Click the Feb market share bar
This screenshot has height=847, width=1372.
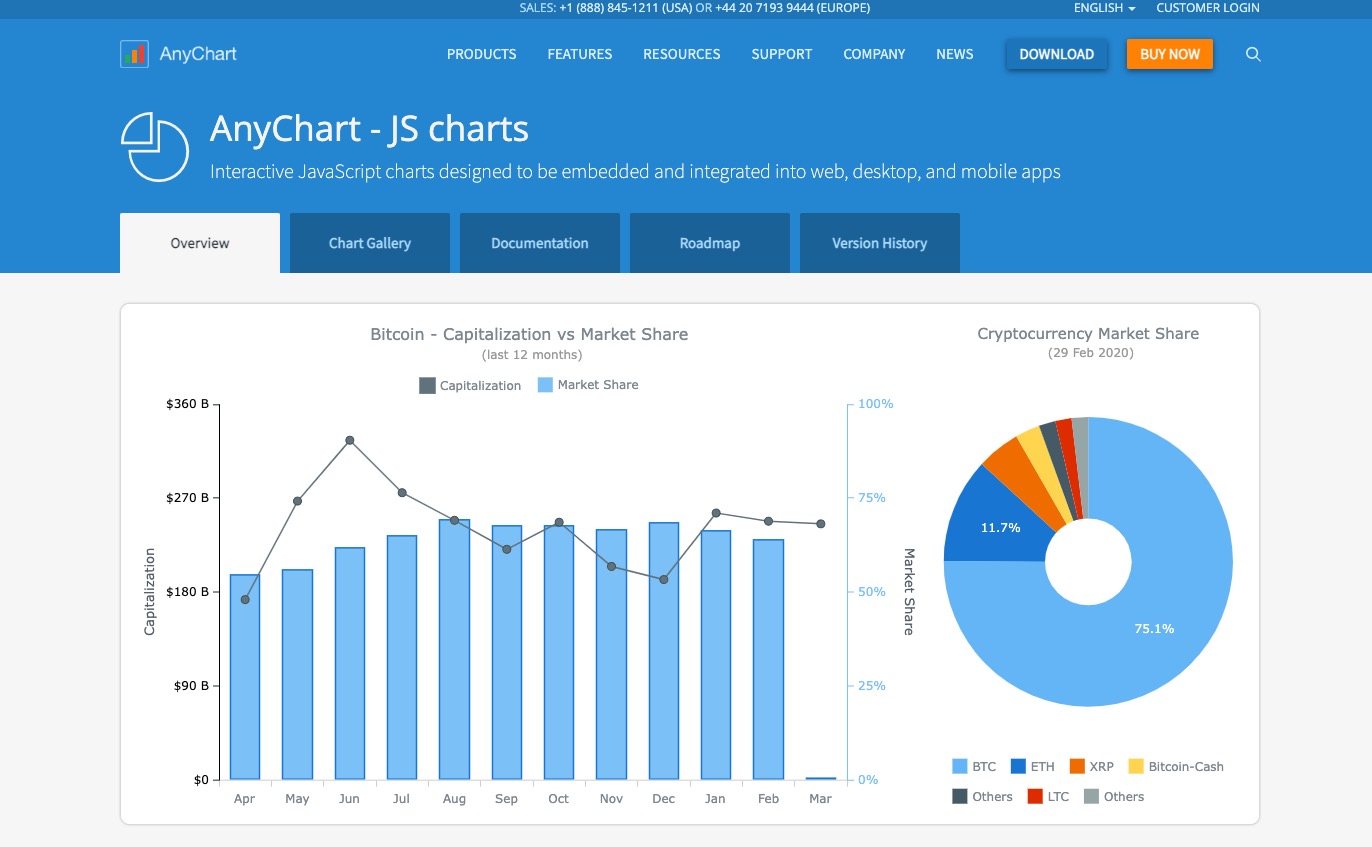point(768,660)
